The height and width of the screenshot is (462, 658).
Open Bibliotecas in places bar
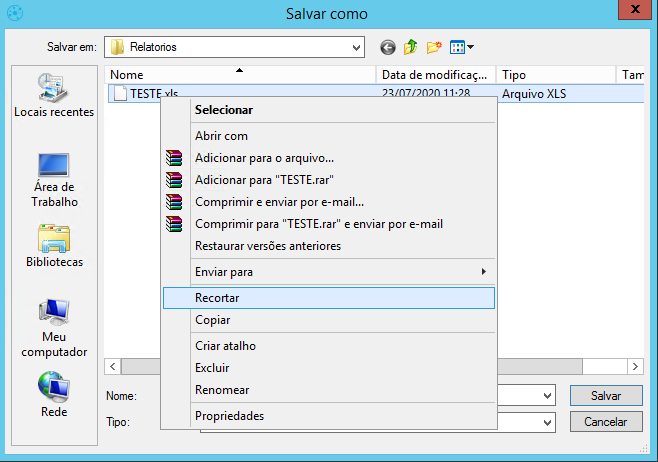tap(54, 246)
